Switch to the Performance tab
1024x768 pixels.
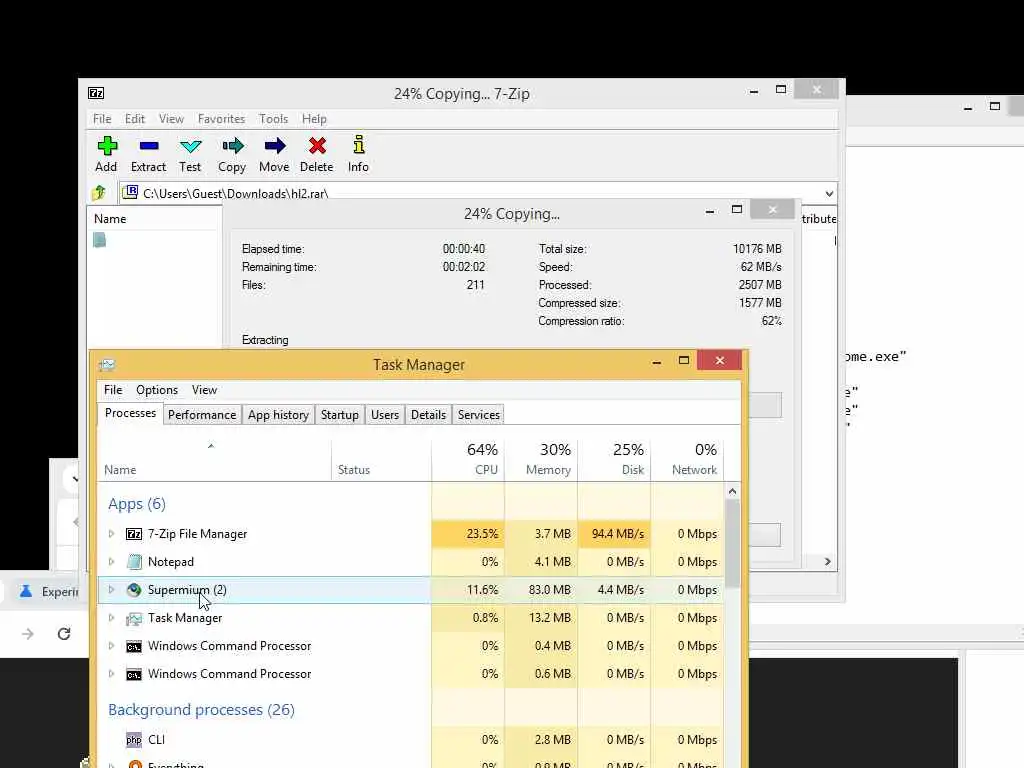coord(202,415)
